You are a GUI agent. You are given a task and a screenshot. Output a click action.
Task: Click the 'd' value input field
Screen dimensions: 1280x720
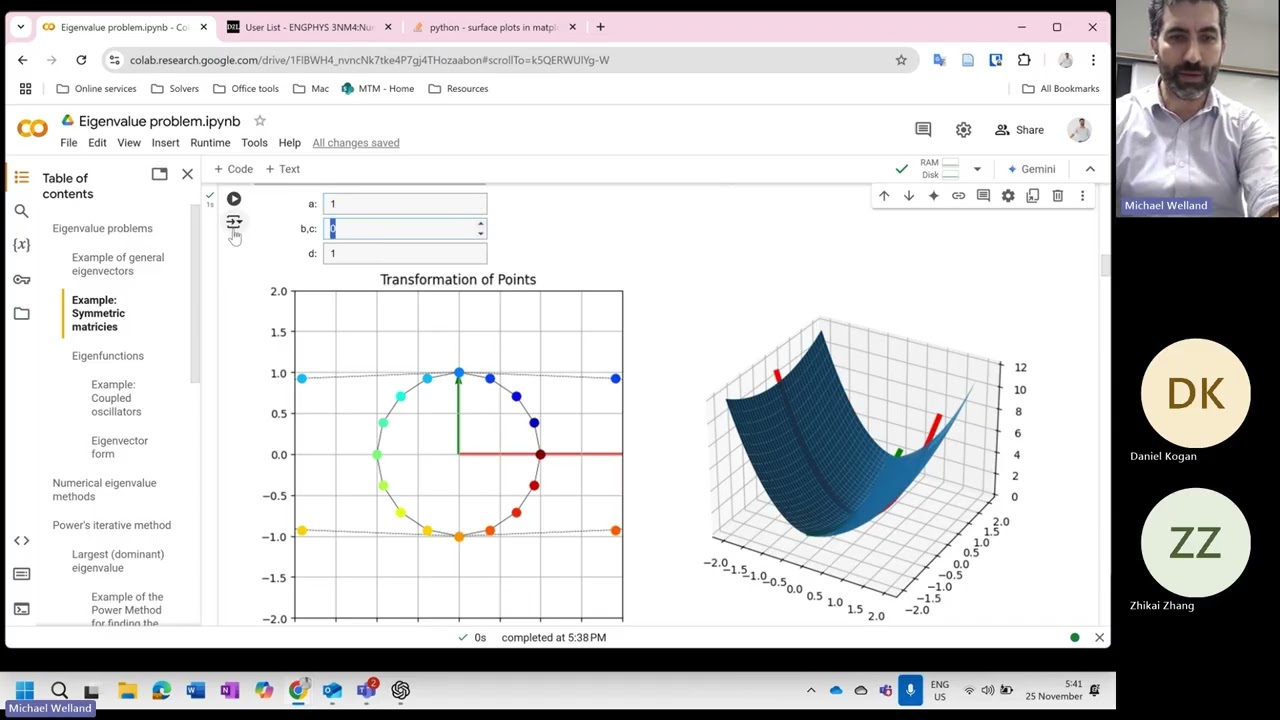coord(405,254)
